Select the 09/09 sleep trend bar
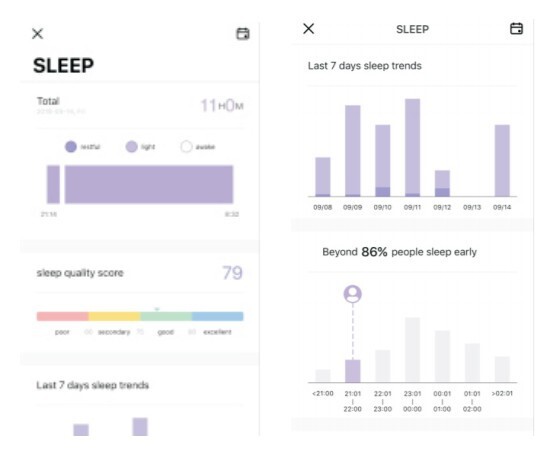The height and width of the screenshot is (462, 547). (x=353, y=151)
